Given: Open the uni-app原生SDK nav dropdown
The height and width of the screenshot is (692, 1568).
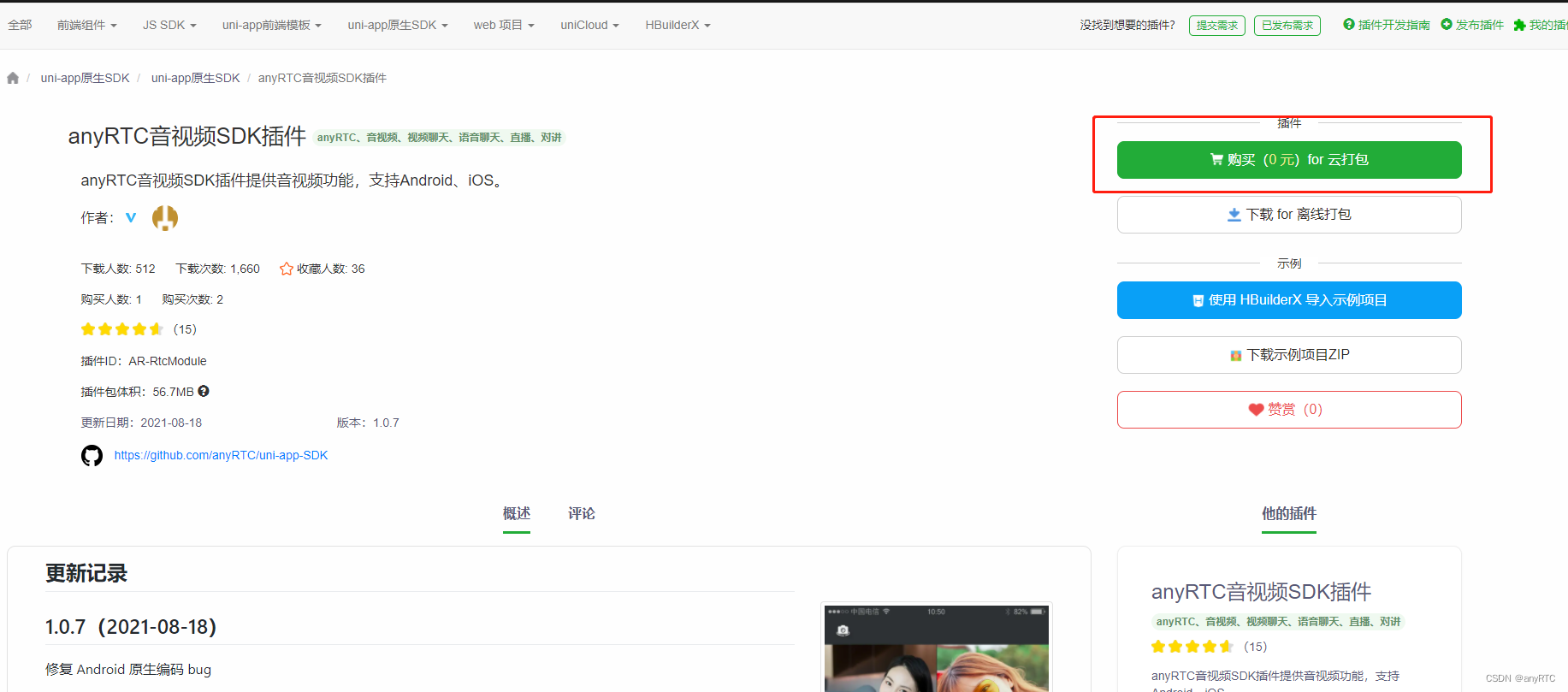Looking at the screenshot, I should [x=398, y=25].
